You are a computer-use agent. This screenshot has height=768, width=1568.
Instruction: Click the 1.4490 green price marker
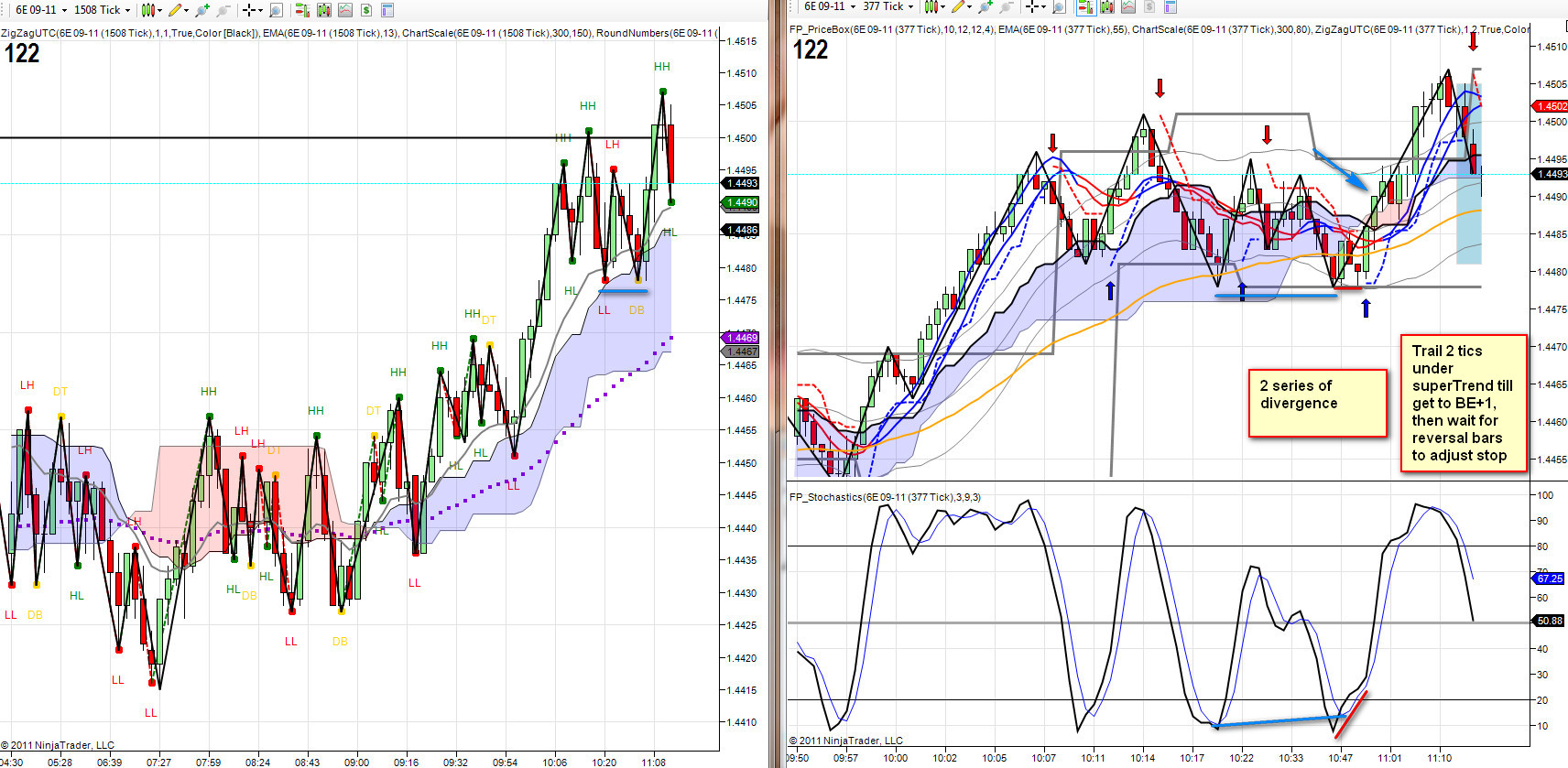point(741,202)
